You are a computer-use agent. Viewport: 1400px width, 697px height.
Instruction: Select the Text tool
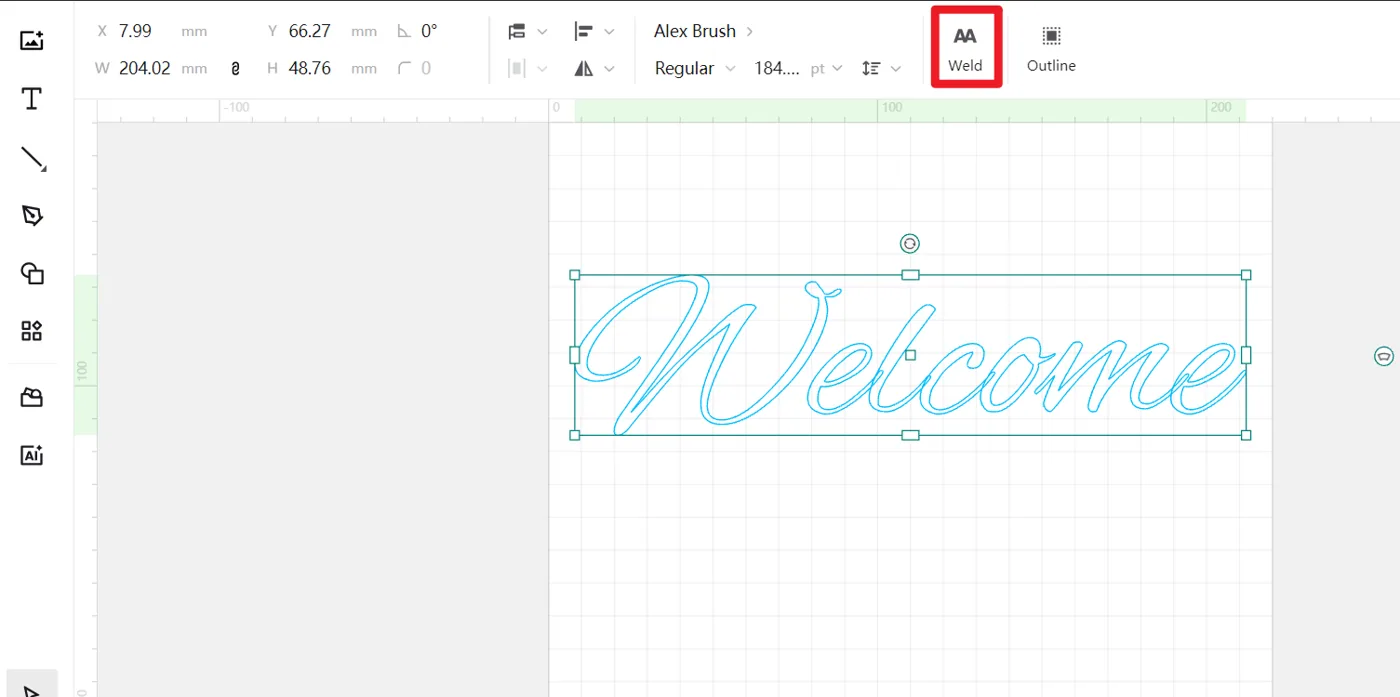32,99
